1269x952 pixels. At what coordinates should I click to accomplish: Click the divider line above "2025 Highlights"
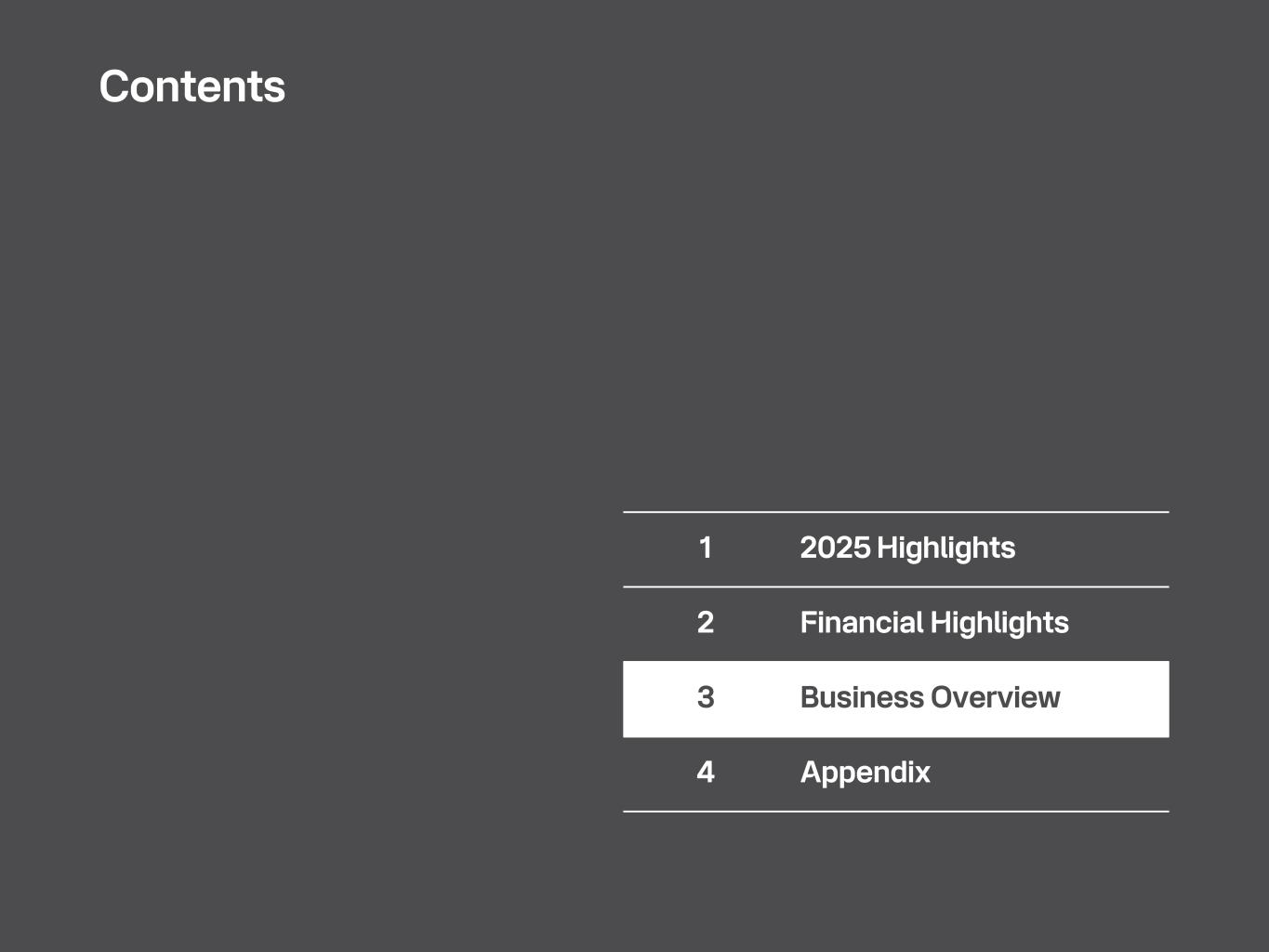pyautogui.click(x=895, y=512)
